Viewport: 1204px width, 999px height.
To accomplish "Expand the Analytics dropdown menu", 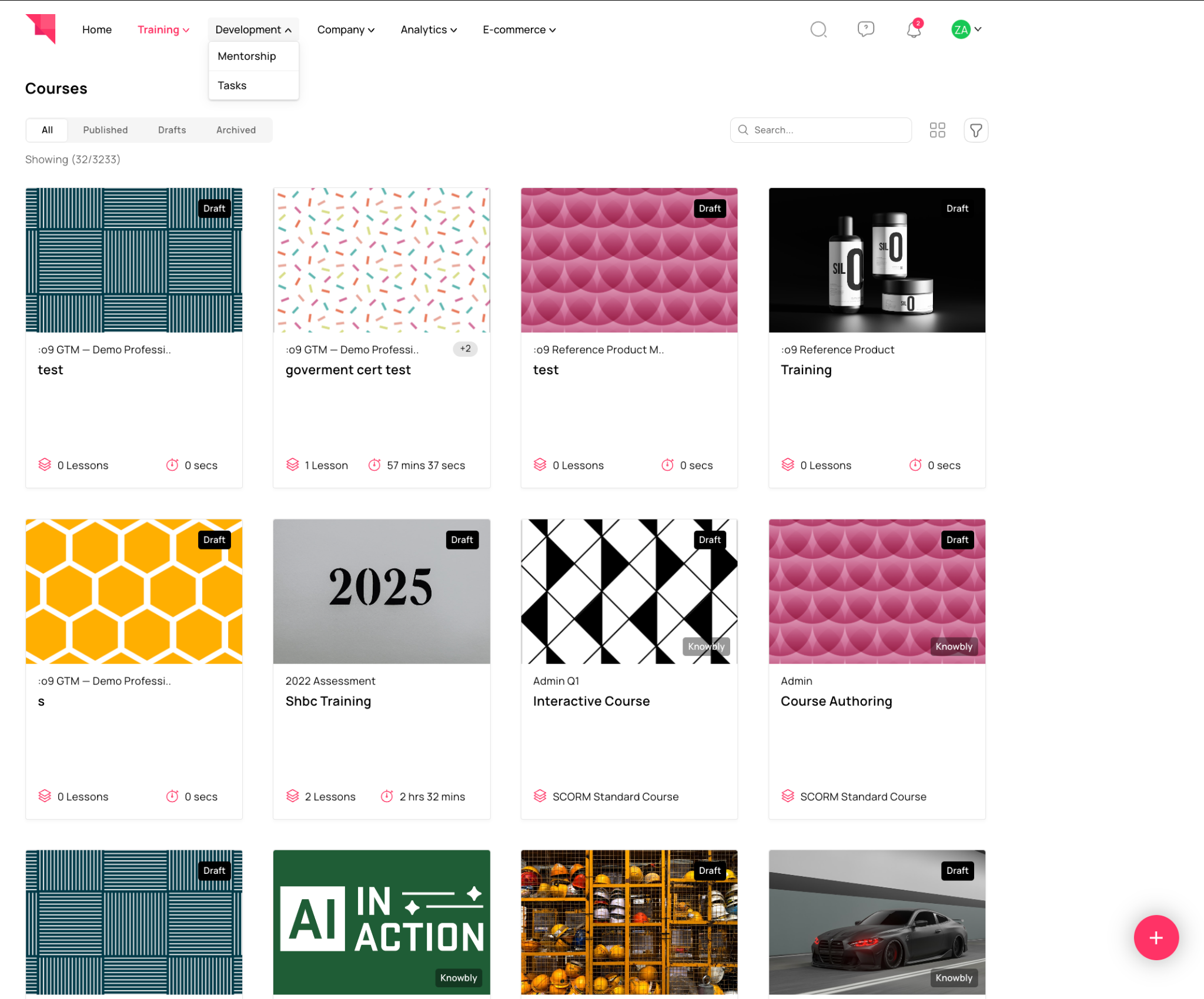I will point(428,30).
